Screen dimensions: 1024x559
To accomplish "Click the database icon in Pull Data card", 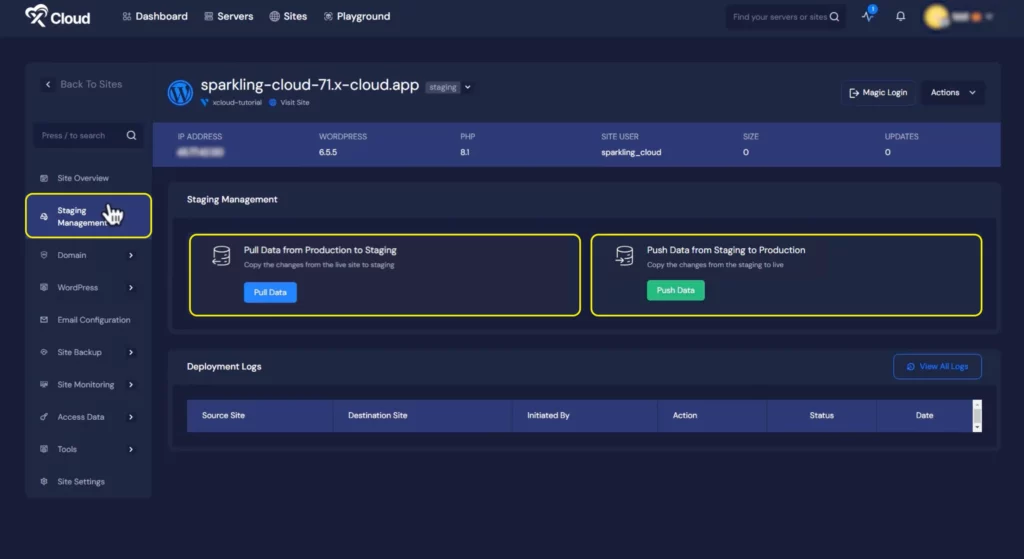I will tap(221, 256).
